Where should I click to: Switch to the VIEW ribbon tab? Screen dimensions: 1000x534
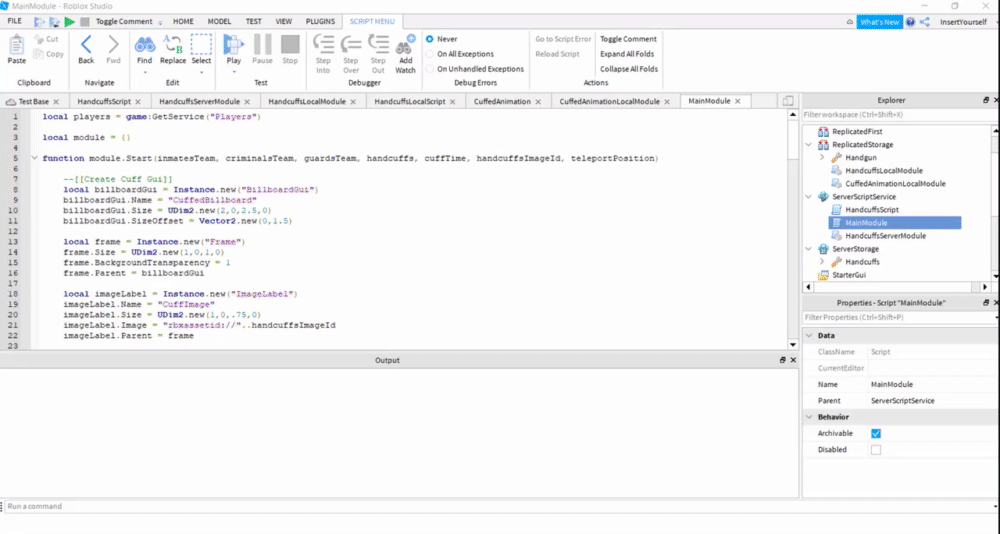284,22
